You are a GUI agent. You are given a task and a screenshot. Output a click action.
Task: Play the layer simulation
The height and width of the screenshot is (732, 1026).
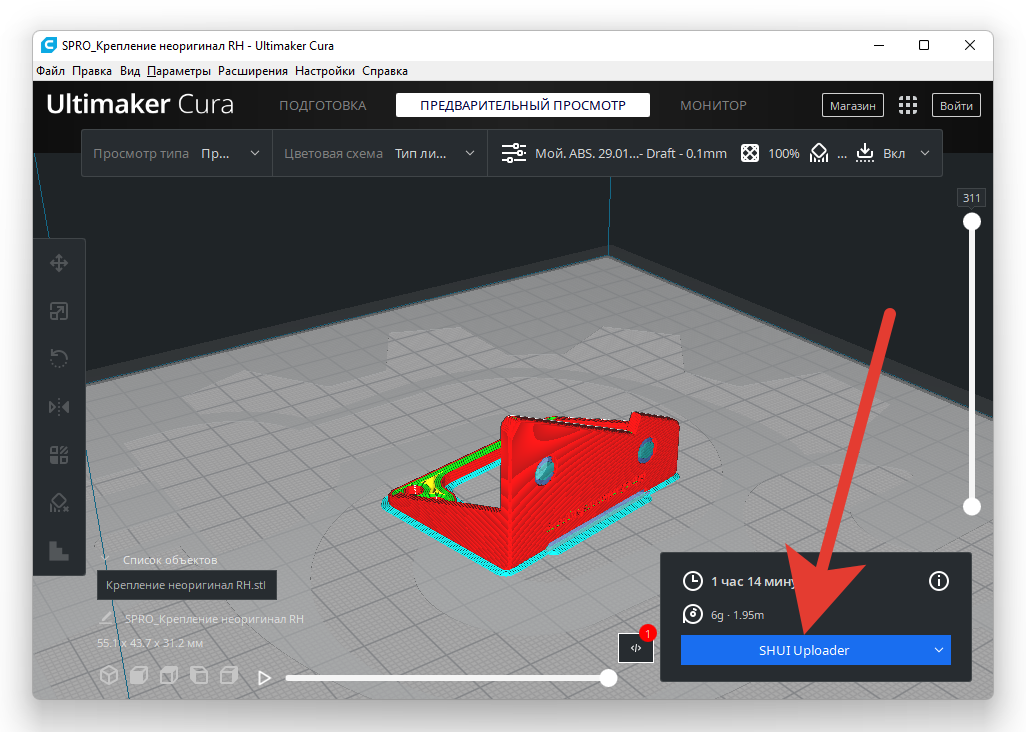[x=265, y=678]
